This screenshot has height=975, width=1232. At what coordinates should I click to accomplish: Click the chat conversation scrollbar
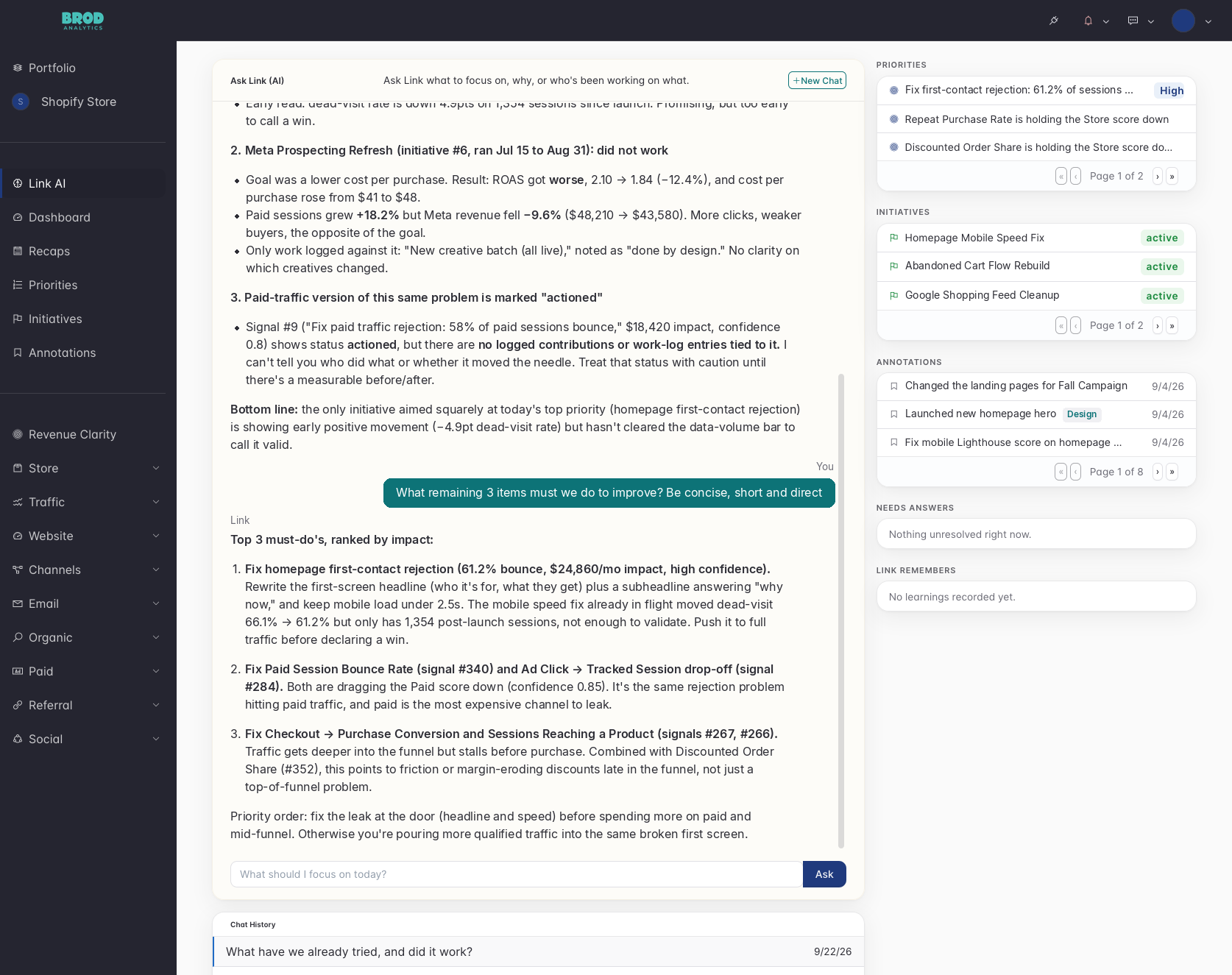click(x=841, y=611)
